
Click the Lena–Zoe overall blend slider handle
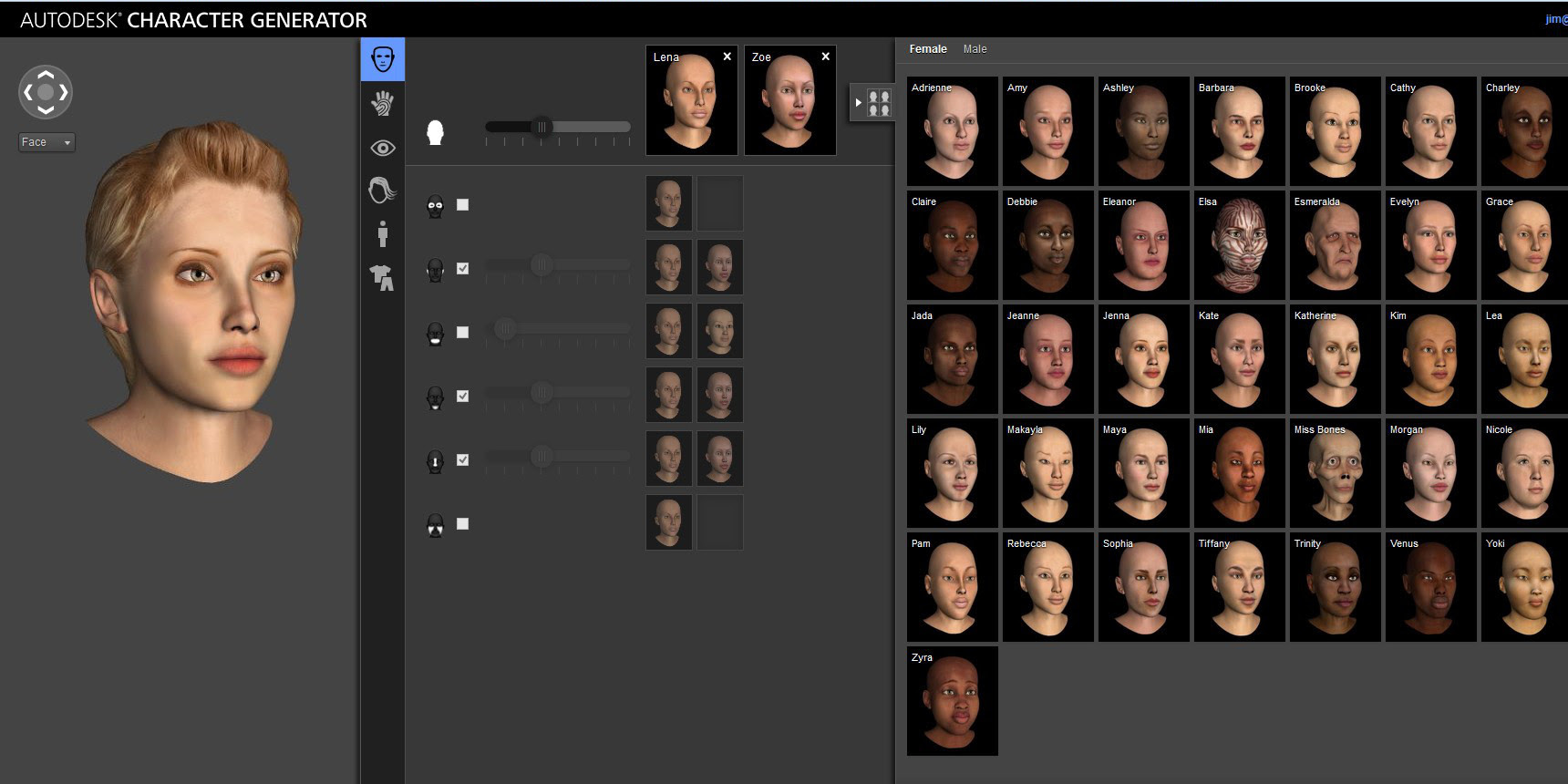pos(542,128)
